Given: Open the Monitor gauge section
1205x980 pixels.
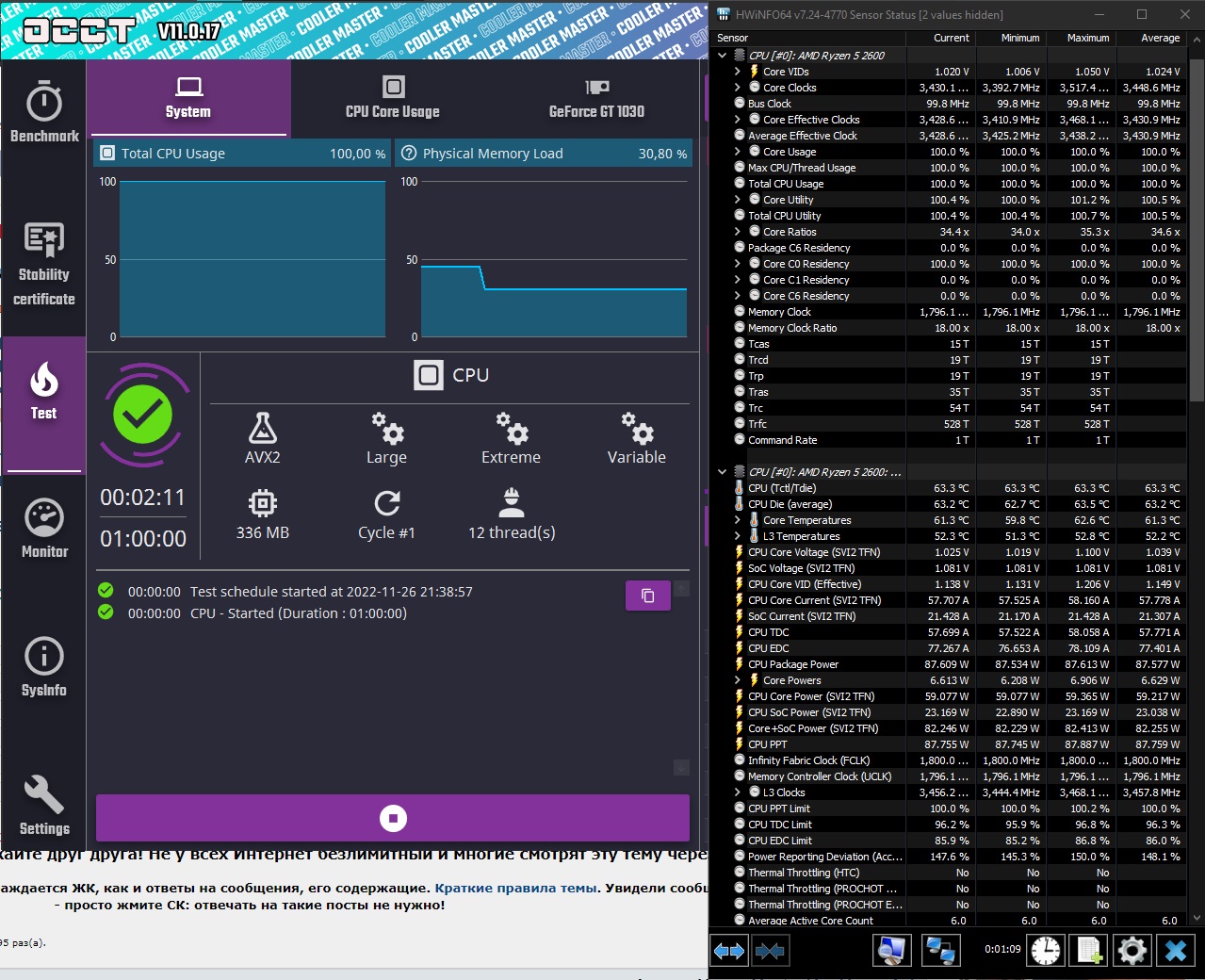Looking at the screenshot, I should click(x=44, y=529).
